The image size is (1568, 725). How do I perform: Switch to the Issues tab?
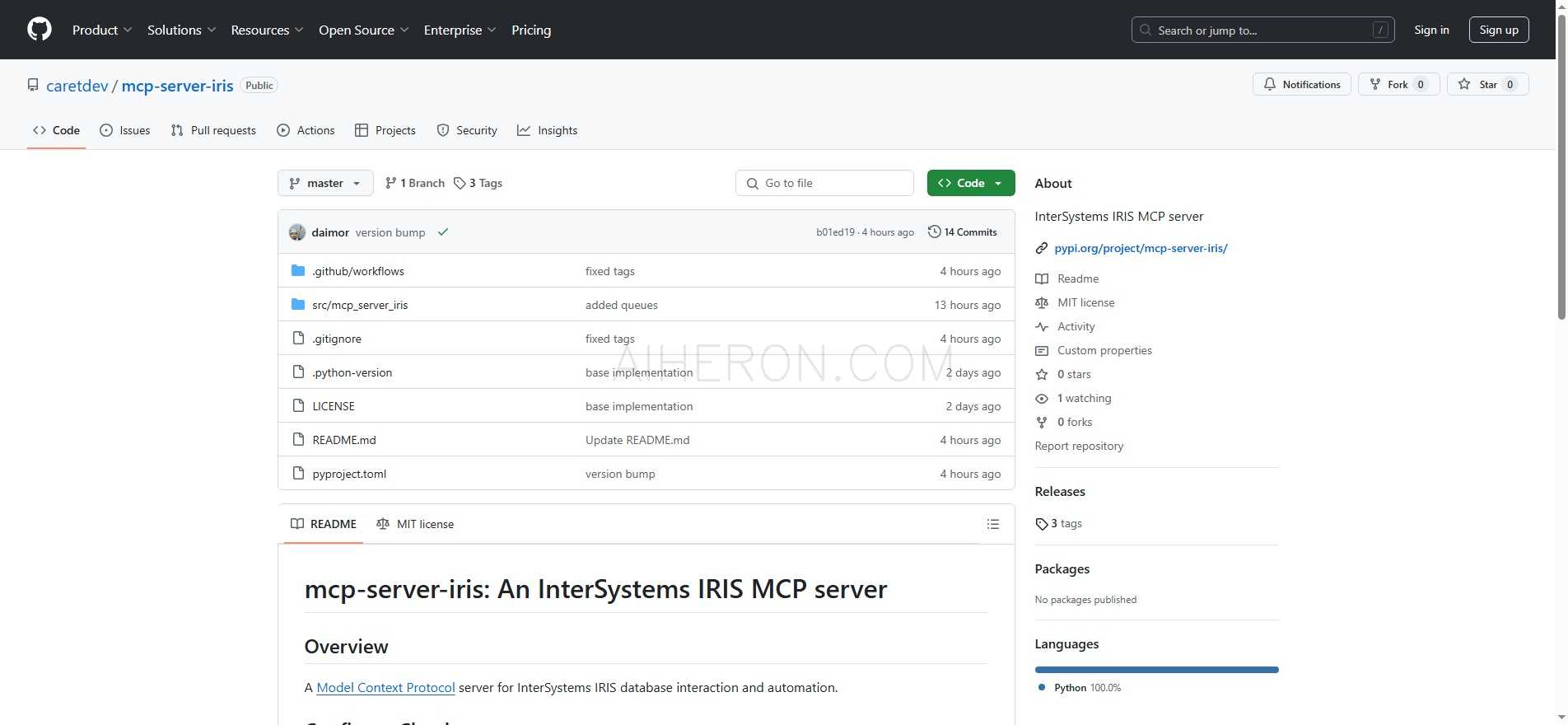[125, 130]
